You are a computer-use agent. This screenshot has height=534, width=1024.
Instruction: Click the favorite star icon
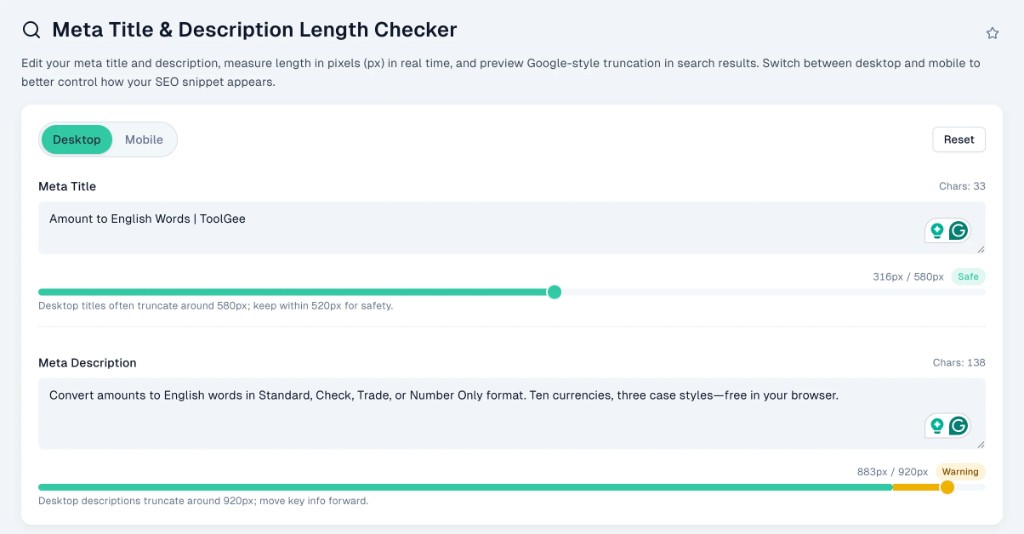(992, 33)
